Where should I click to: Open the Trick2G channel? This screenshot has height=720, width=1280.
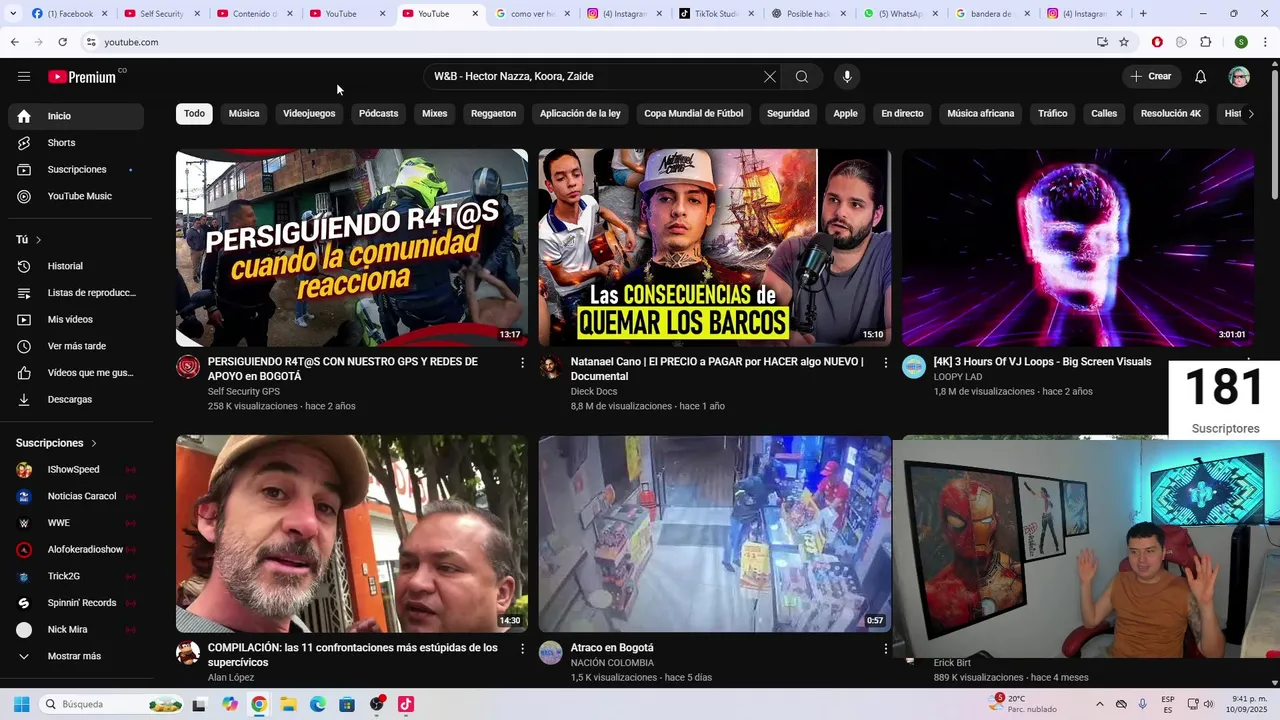76,576
